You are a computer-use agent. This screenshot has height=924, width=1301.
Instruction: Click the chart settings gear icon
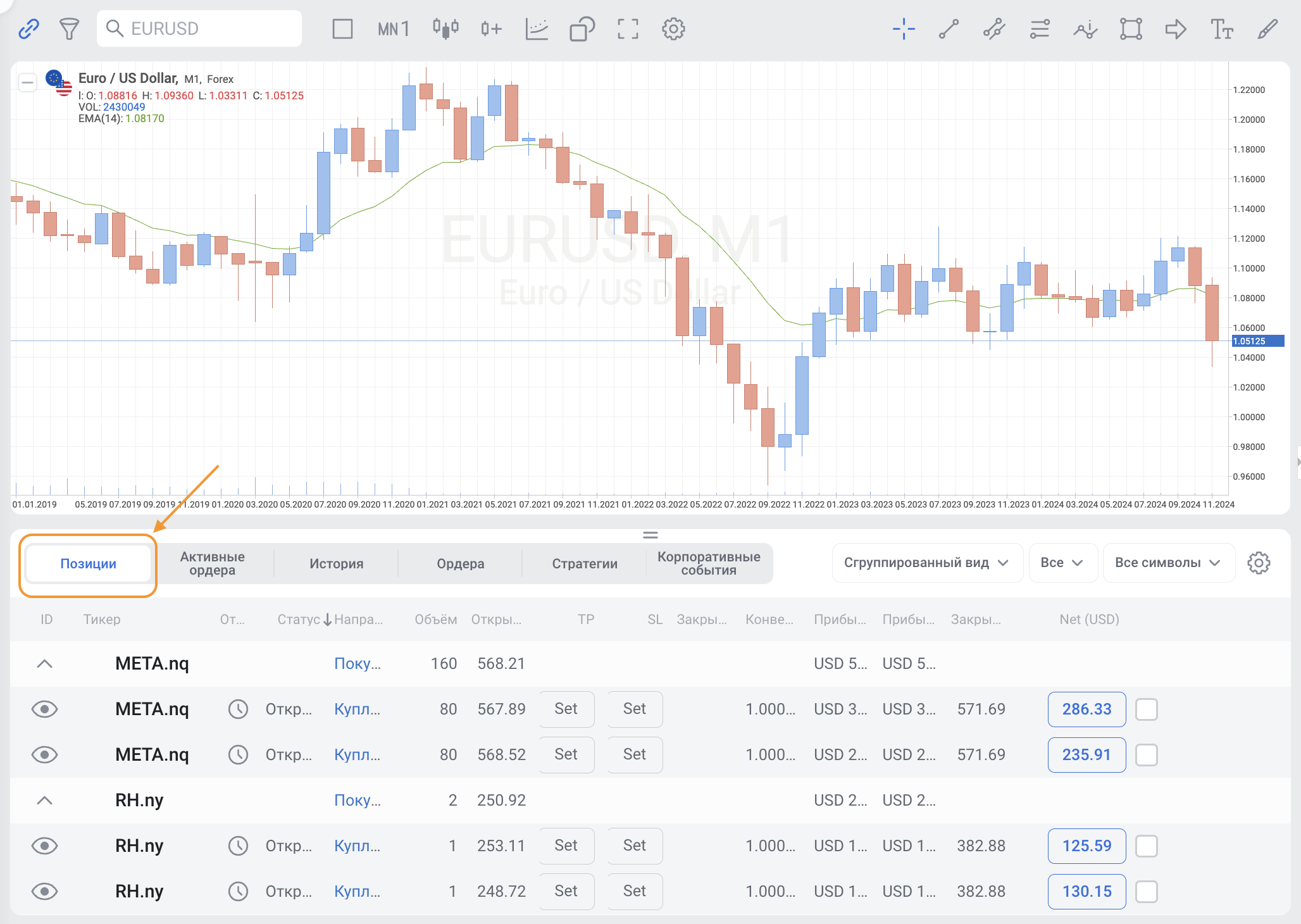(673, 29)
